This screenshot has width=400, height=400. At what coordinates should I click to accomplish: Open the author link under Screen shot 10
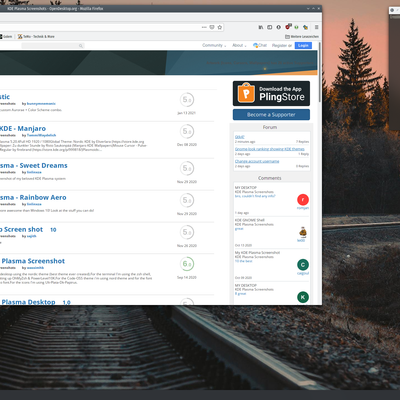pos(31,236)
